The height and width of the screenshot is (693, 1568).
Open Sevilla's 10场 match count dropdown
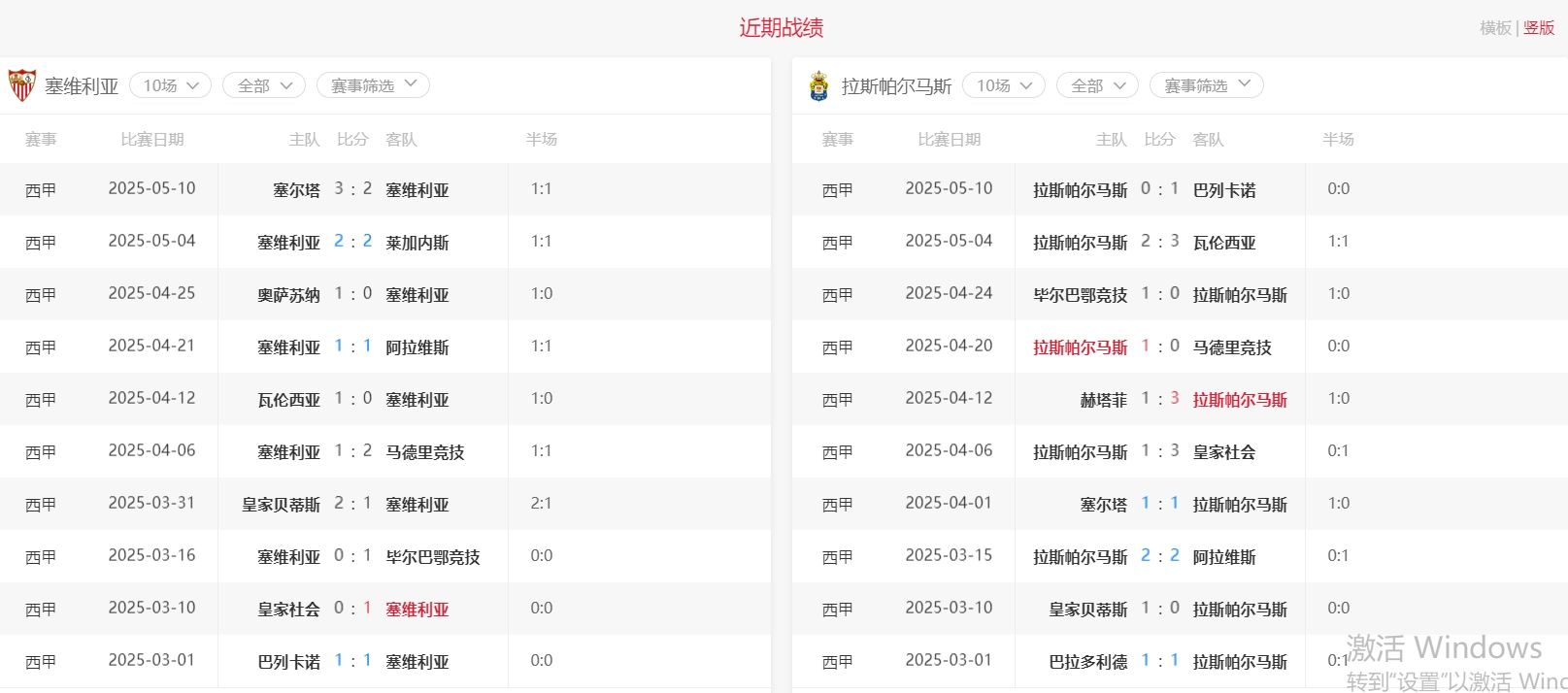click(170, 85)
